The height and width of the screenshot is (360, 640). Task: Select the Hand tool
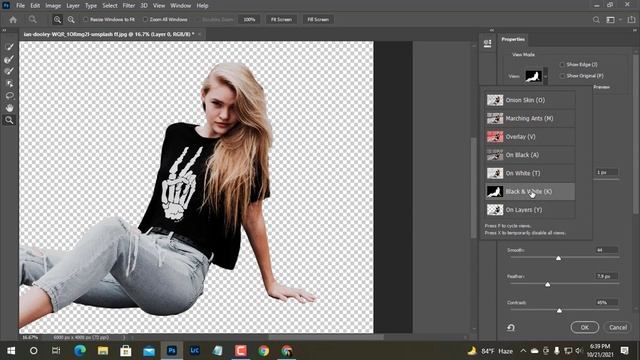coord(9,108)
